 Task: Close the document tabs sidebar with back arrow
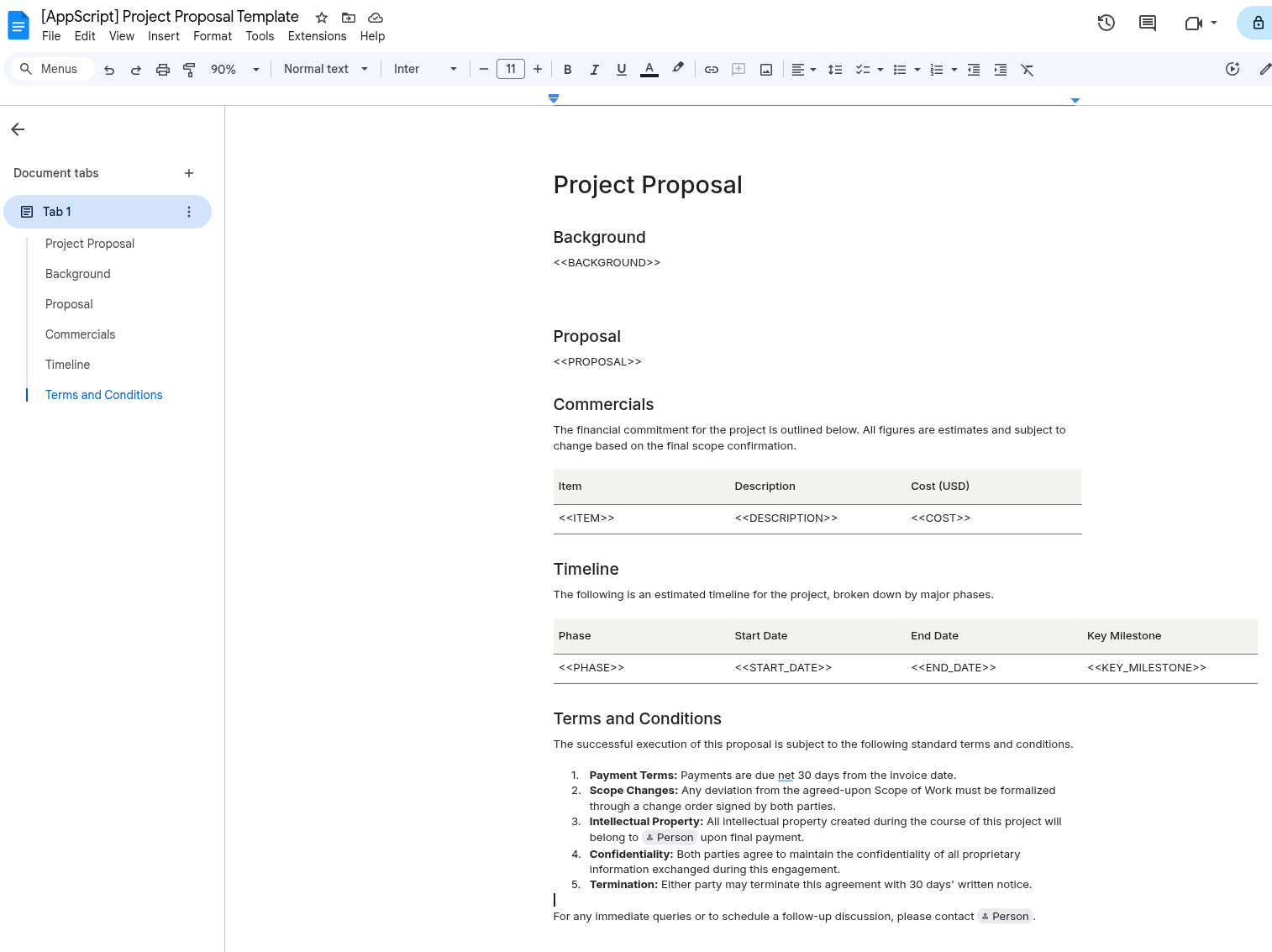coord(18,129)
